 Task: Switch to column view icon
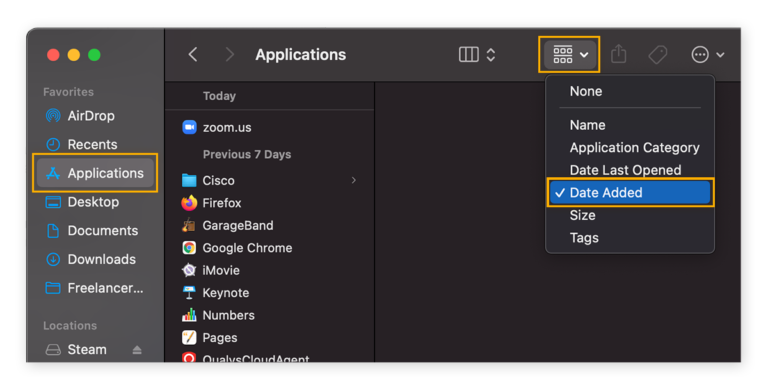click(468, 54)
